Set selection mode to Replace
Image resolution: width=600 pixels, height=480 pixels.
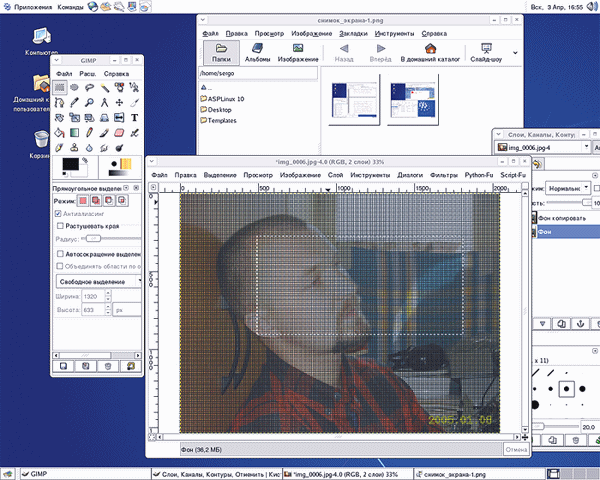tap(83, 201)
